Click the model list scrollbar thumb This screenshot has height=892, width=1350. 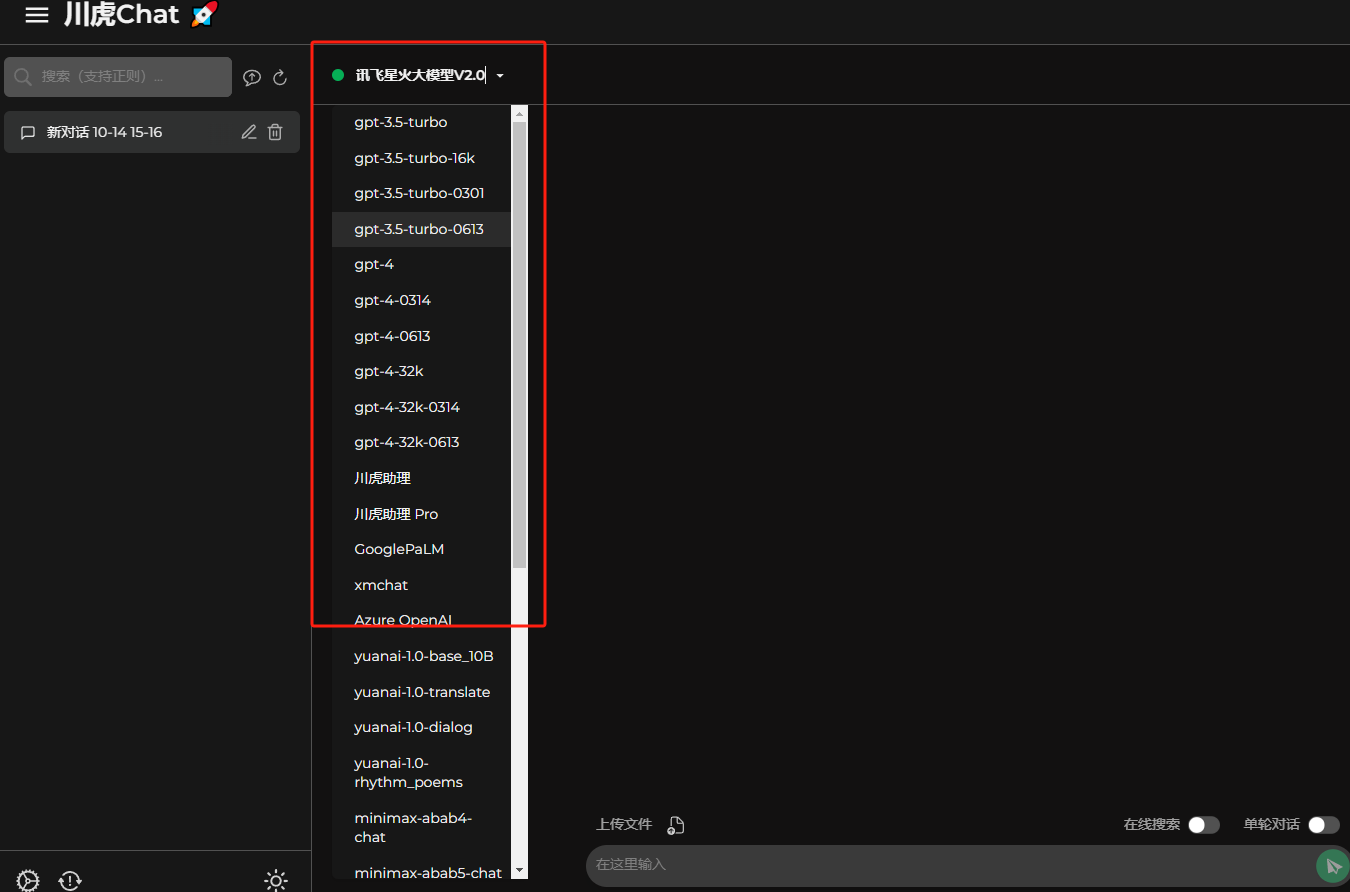click(519, 345)
